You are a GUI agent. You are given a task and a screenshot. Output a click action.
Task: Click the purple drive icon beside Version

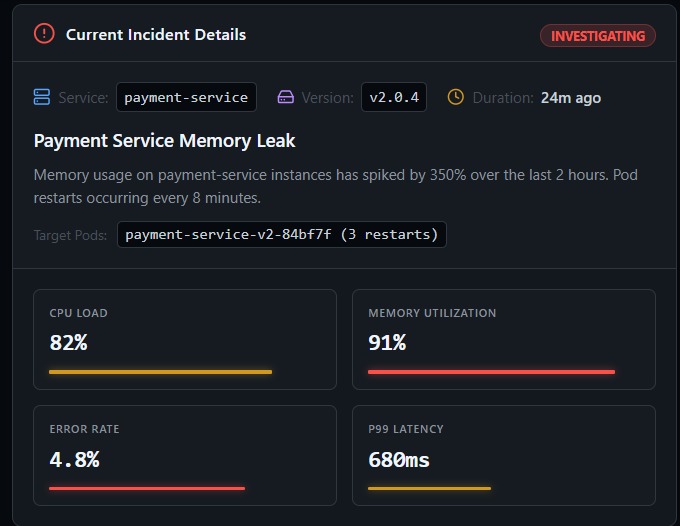pos(285,97)
